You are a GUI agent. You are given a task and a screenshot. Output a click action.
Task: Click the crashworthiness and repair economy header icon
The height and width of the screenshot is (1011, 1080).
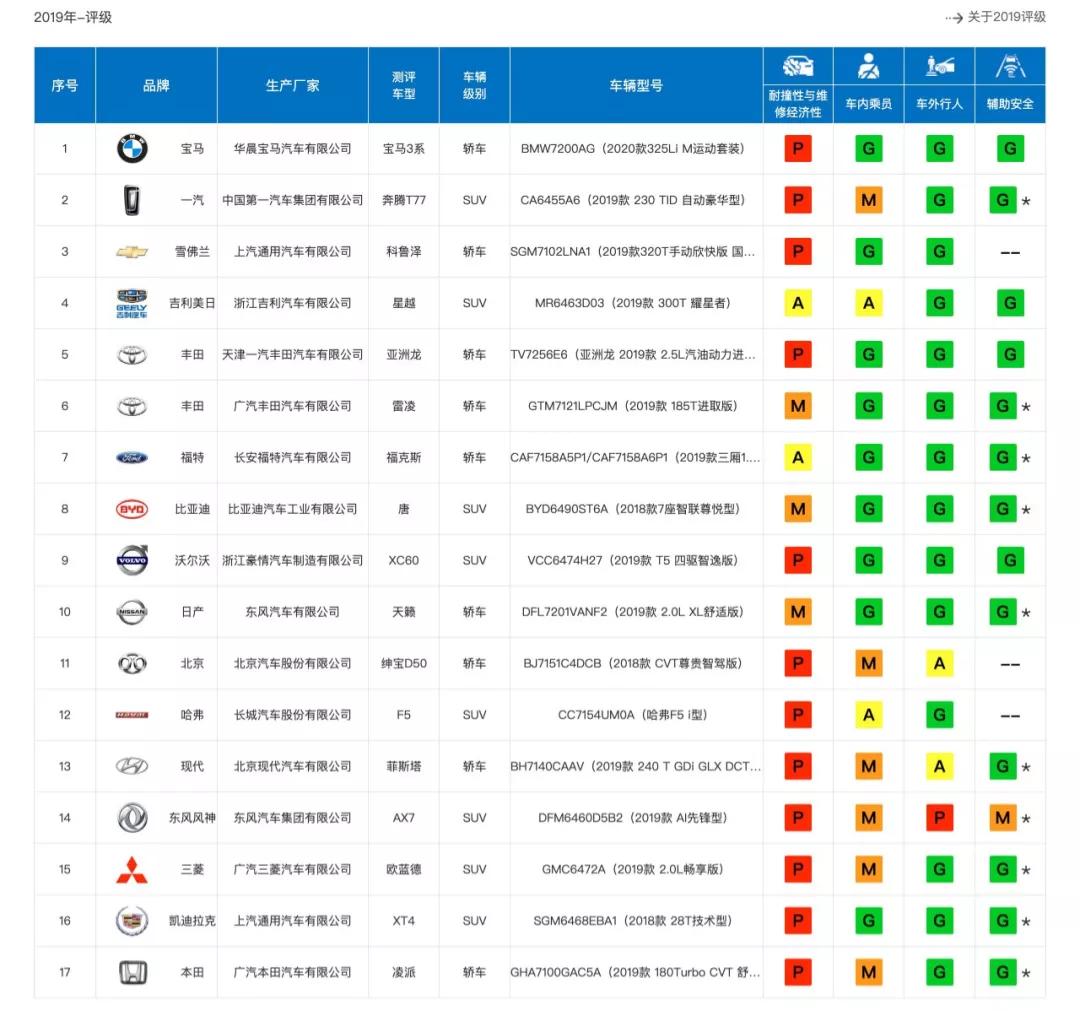[798, 66]
